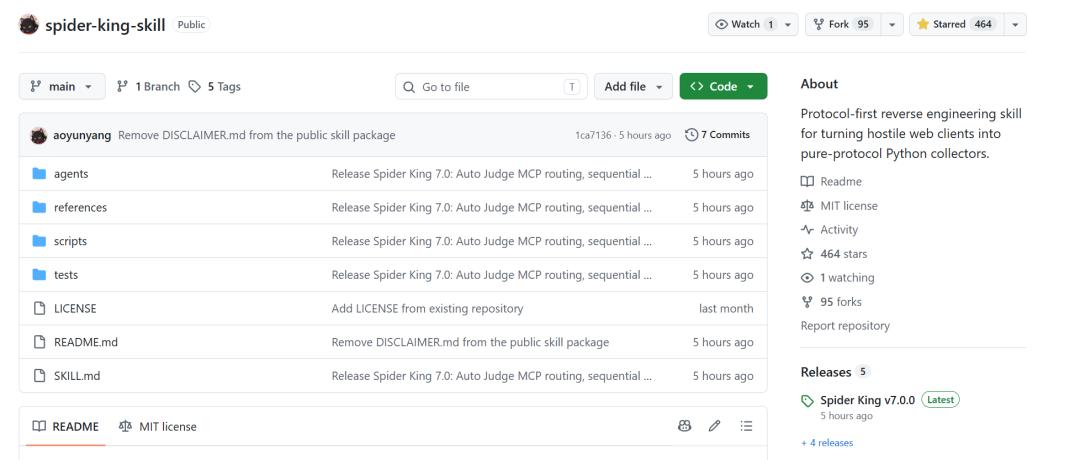
Task: Open the dropdown arrow next to Fork
Action: [x=892, y=24]
